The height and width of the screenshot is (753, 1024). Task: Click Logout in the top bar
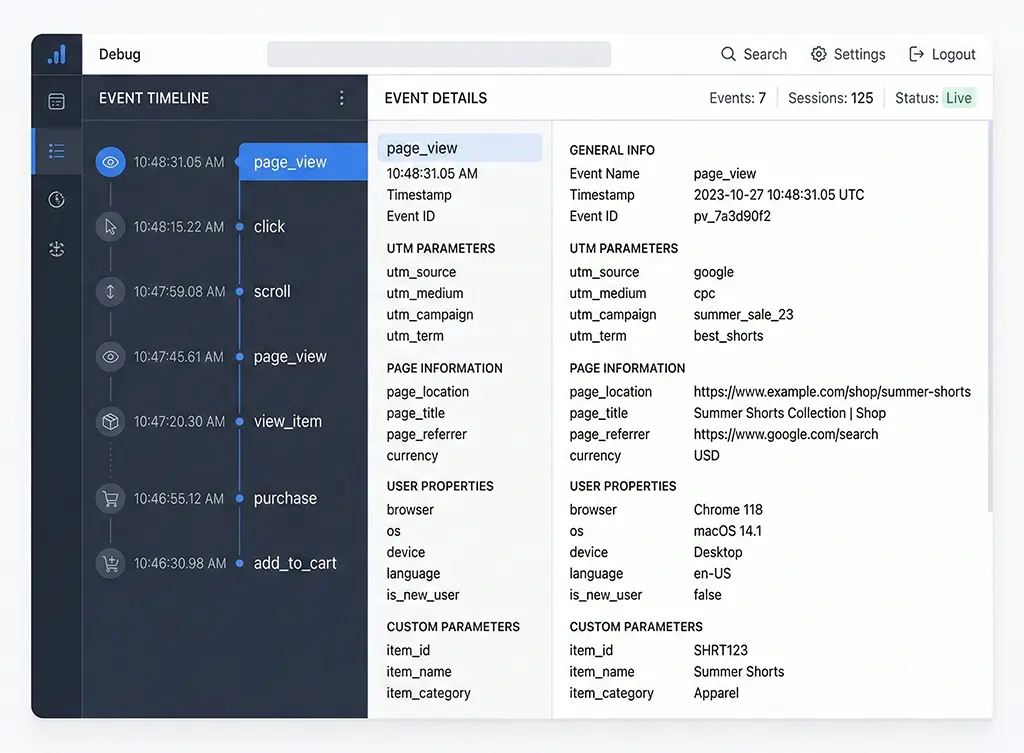point(942,54)
